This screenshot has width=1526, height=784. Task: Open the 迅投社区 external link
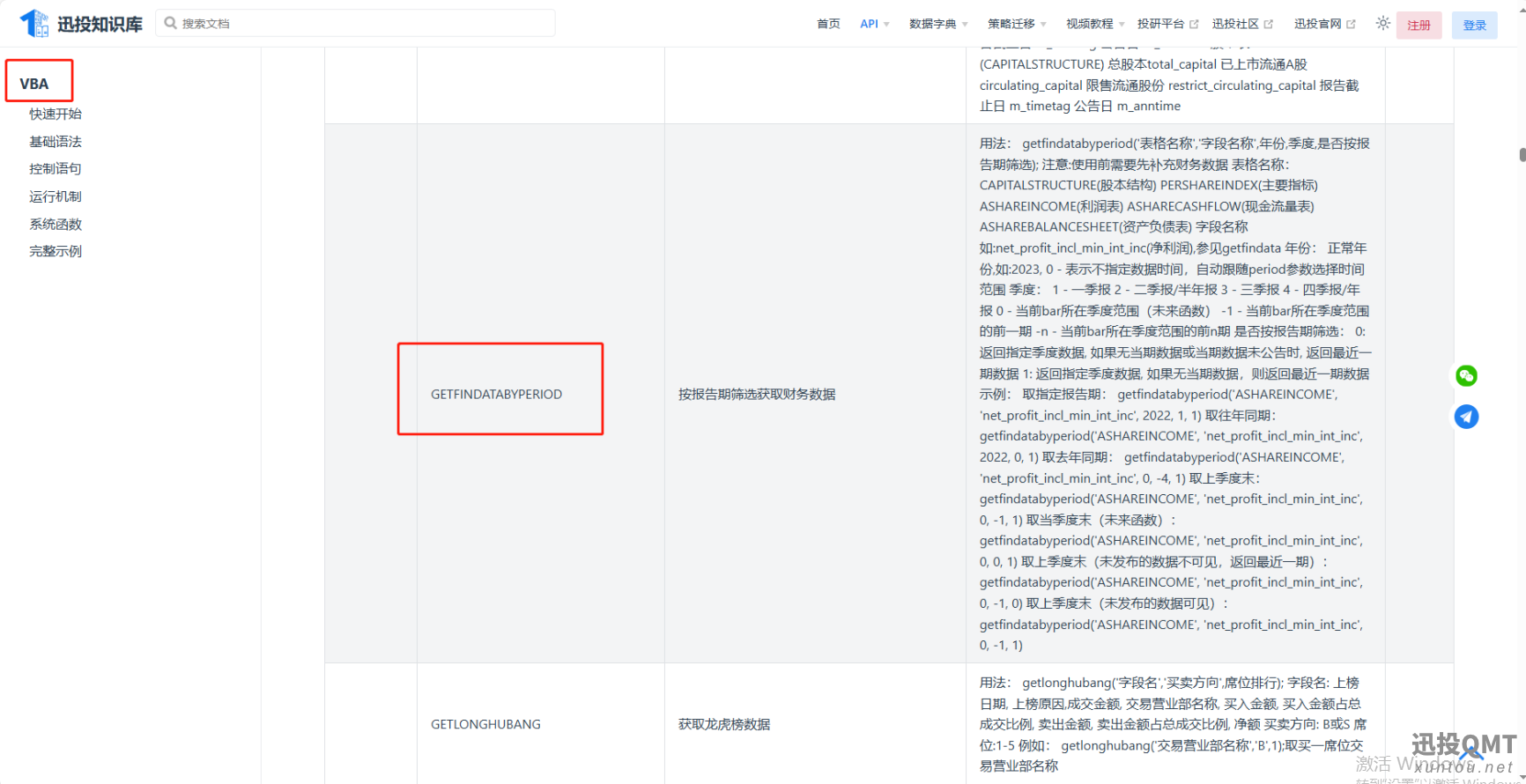point(1242,24)
